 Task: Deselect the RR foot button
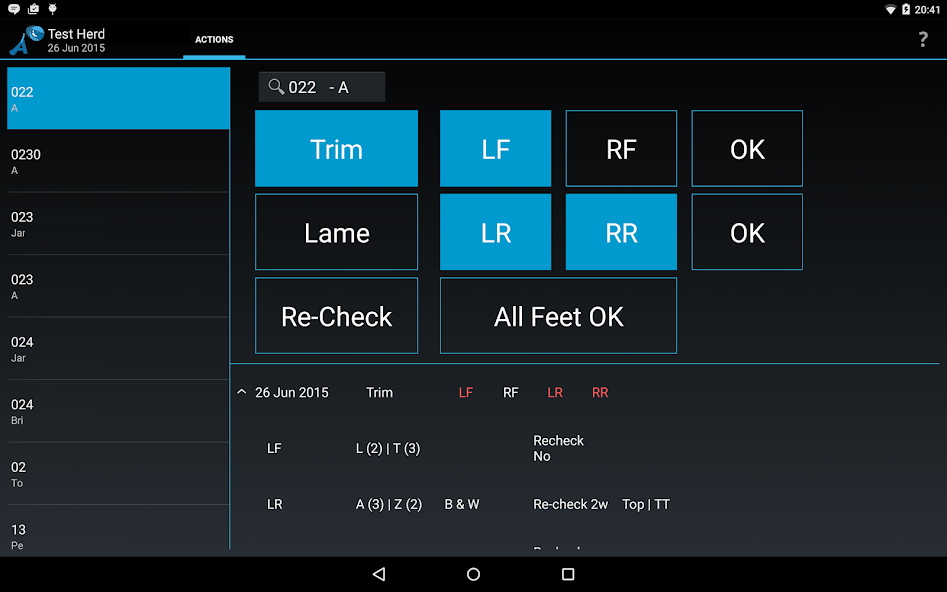[x=621, y=232]
